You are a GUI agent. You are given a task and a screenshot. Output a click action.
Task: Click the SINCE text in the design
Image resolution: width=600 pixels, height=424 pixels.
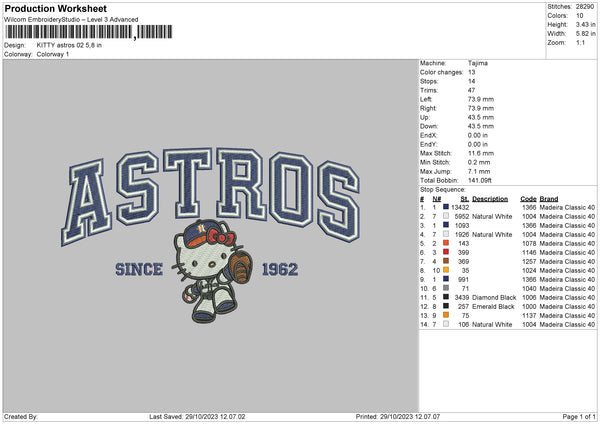pyautogui.click(x=139, y=269)
